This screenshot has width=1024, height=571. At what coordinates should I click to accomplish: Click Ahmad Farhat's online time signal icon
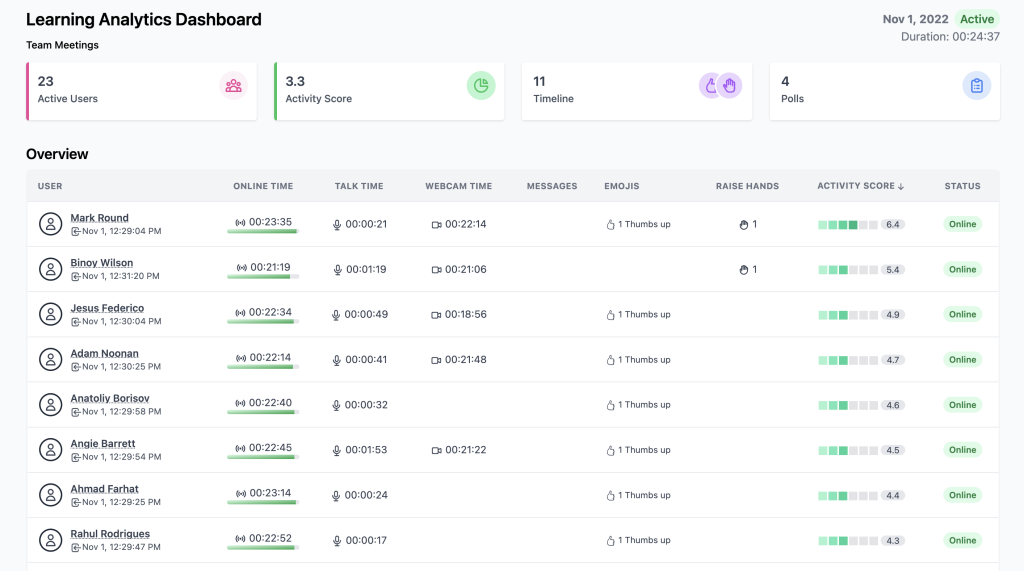coord(240,494)
